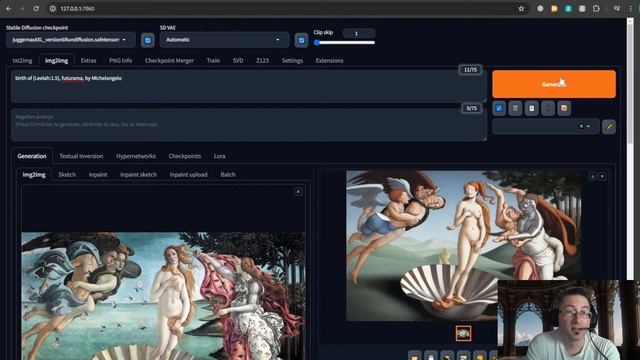Image resolution: width=640 pixels, height=360 pixels.
Task: Click the 0/75 negative prompt token counter
Action: tap(471, 108)
